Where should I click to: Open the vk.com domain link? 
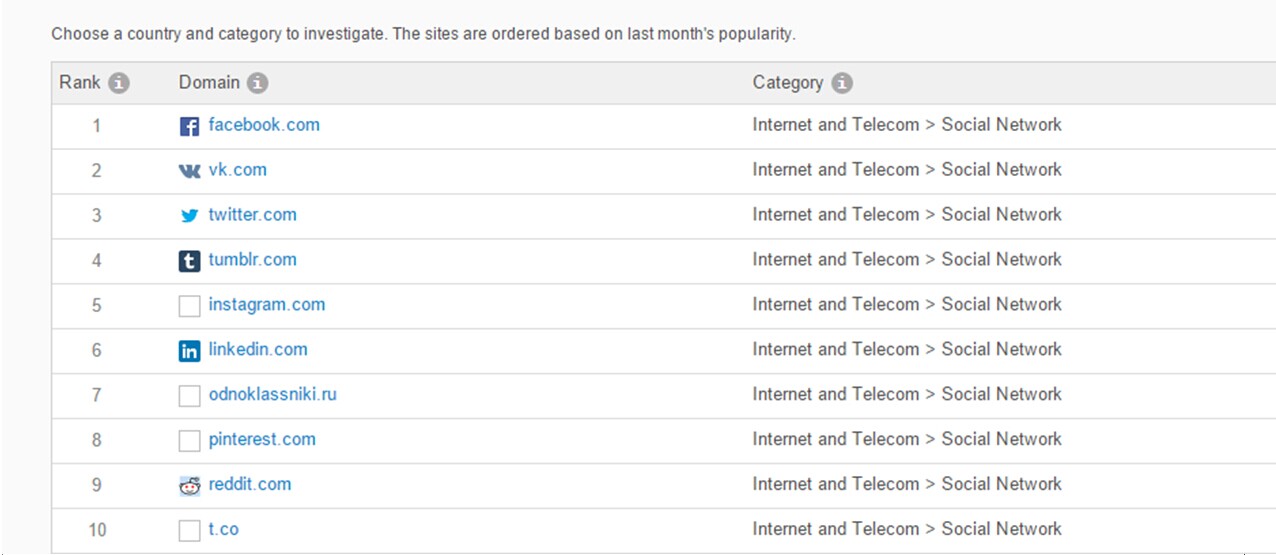pyautogui.click(x=237, y=170)
